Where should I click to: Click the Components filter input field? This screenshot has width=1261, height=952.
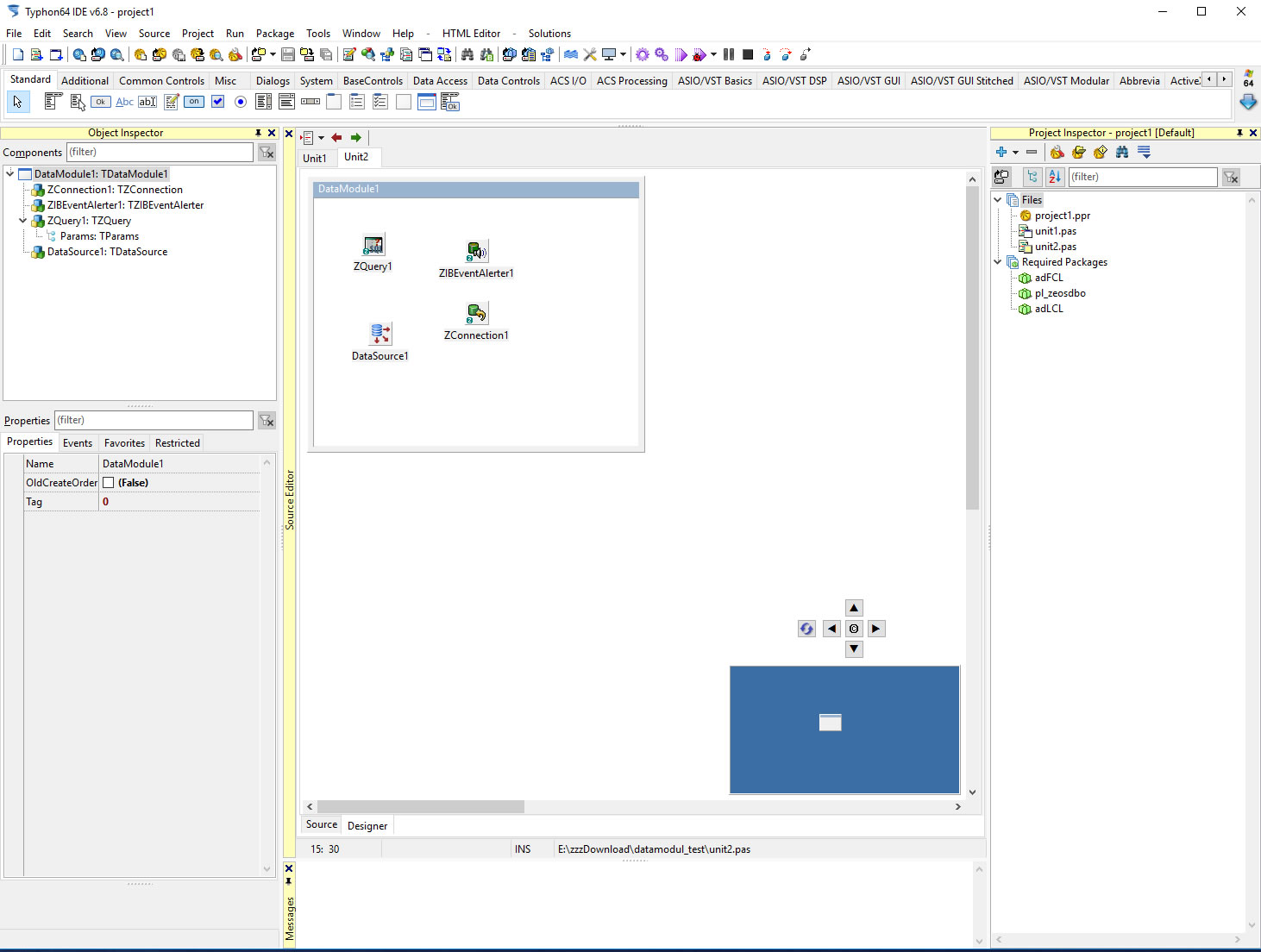click(x=160, y=152)
